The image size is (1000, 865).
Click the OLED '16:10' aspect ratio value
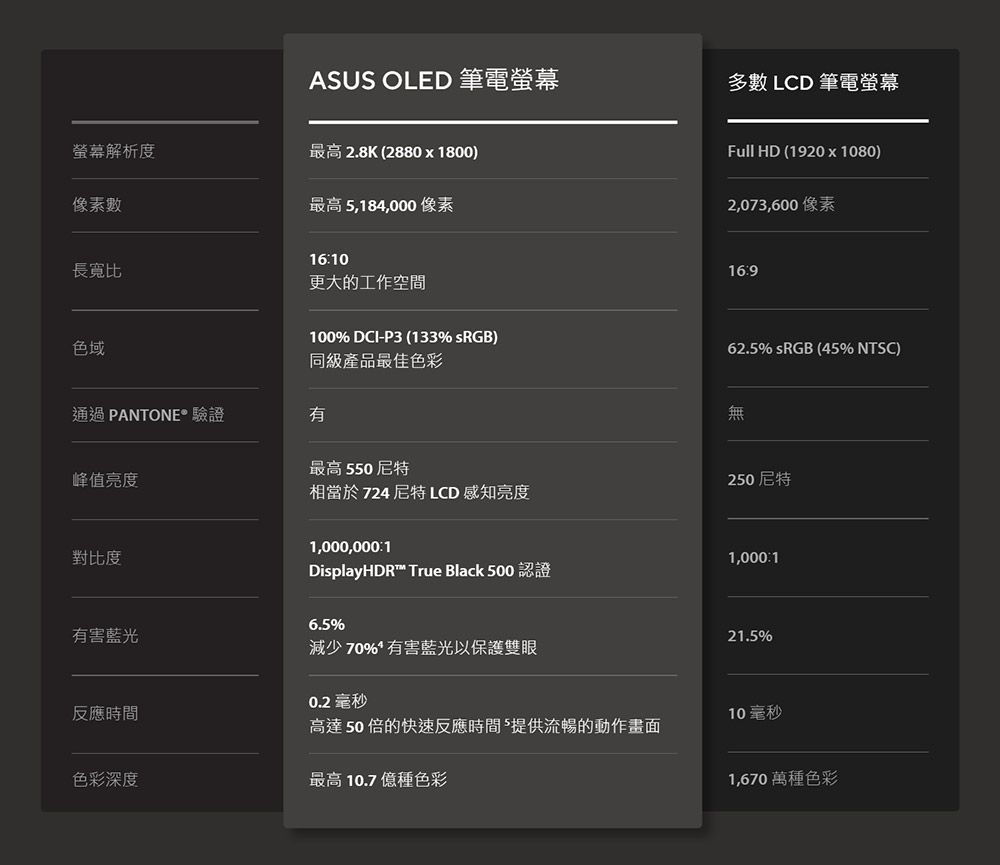[x=329, y=259]
